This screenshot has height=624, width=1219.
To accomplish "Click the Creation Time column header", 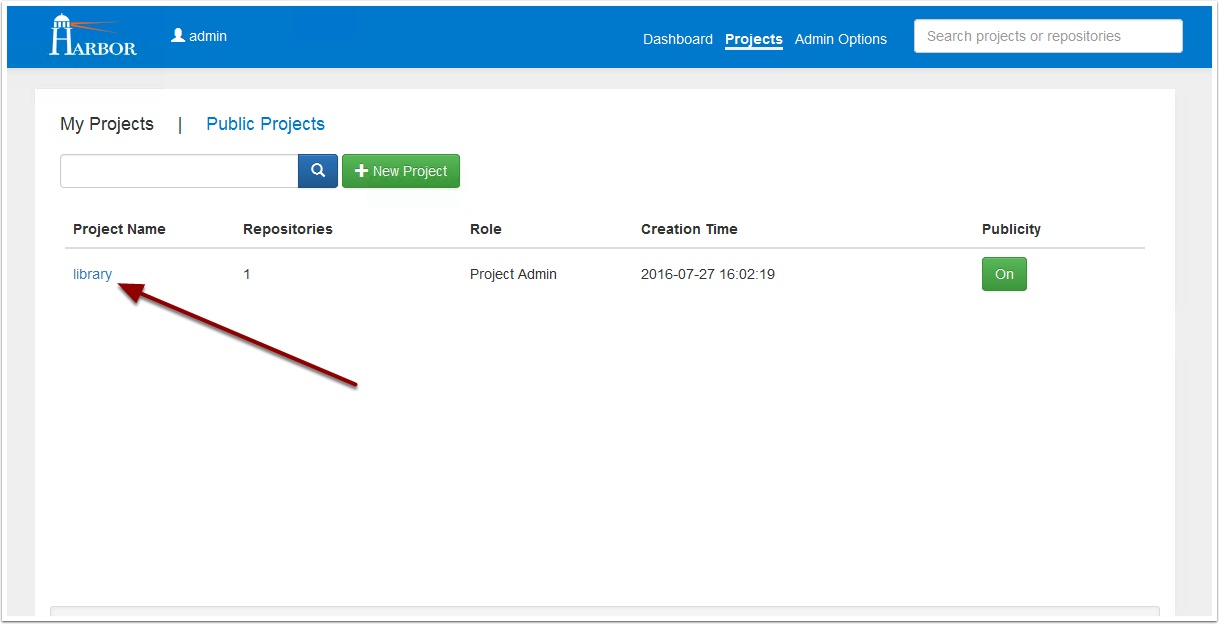I will (689, 229).
